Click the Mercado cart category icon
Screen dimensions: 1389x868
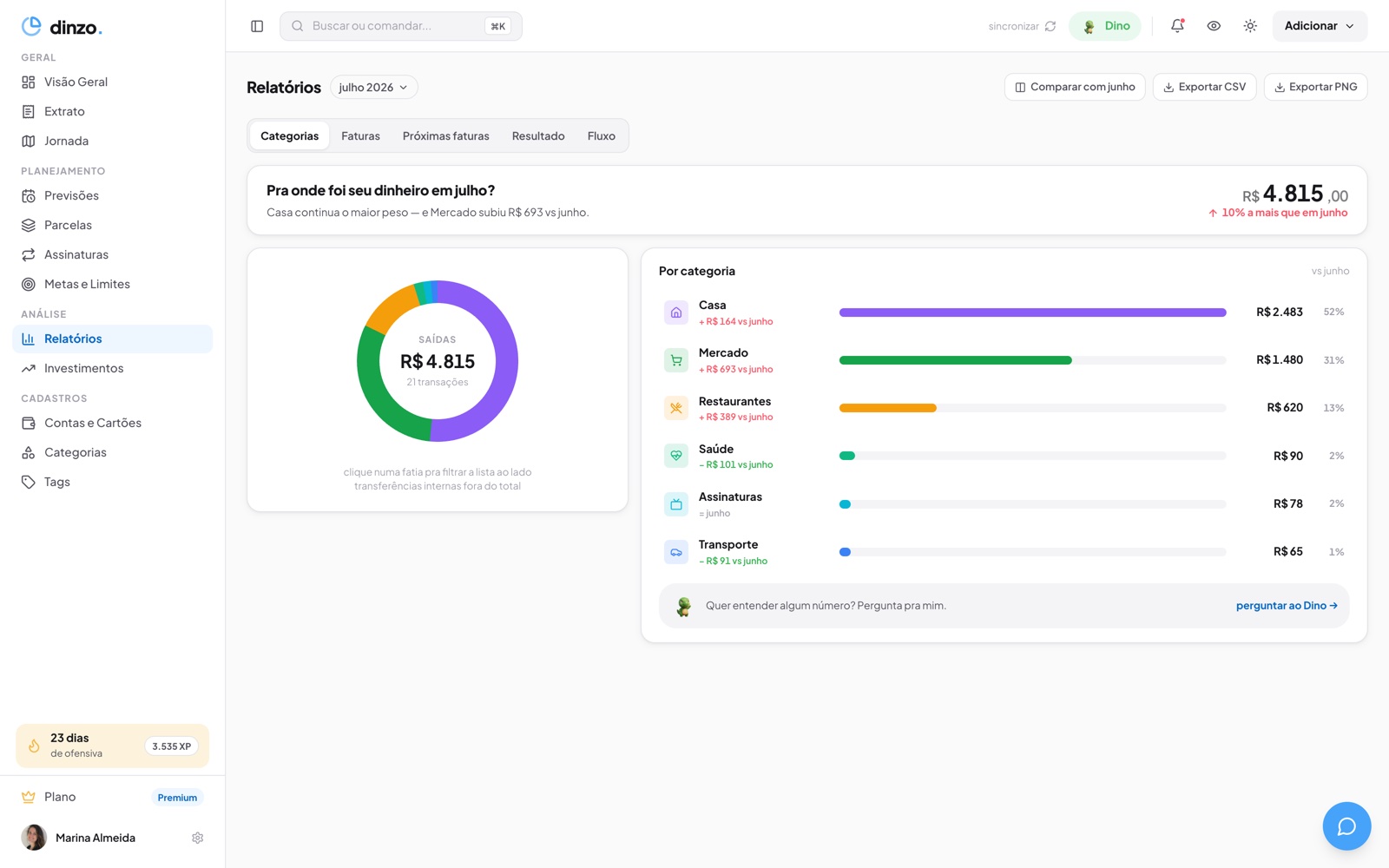pos(676,360)
